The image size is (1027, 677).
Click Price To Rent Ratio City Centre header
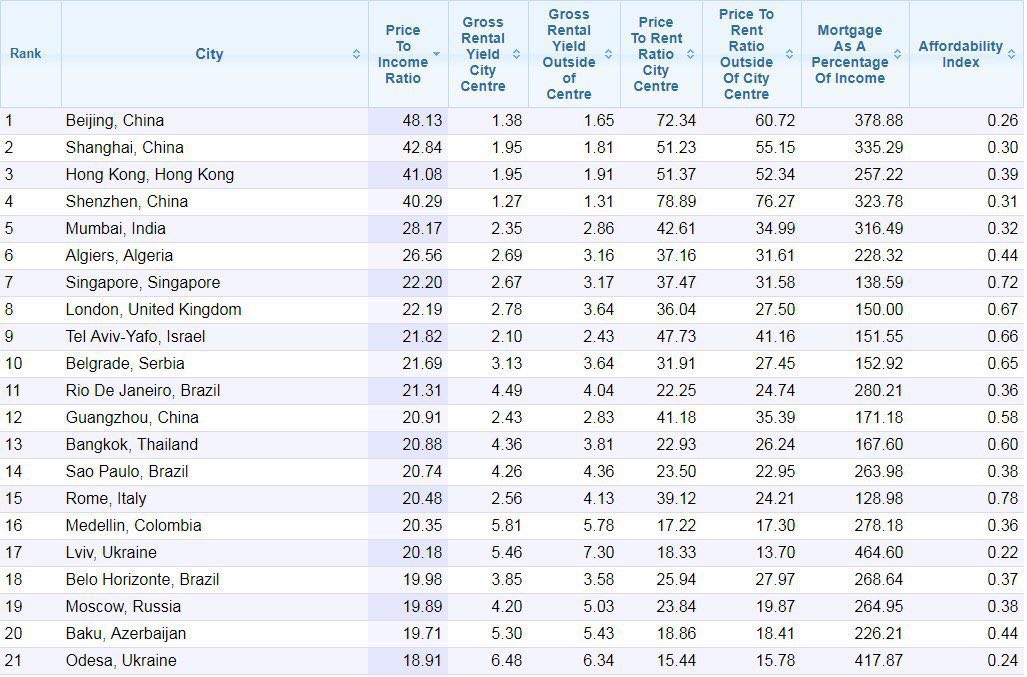656,54
